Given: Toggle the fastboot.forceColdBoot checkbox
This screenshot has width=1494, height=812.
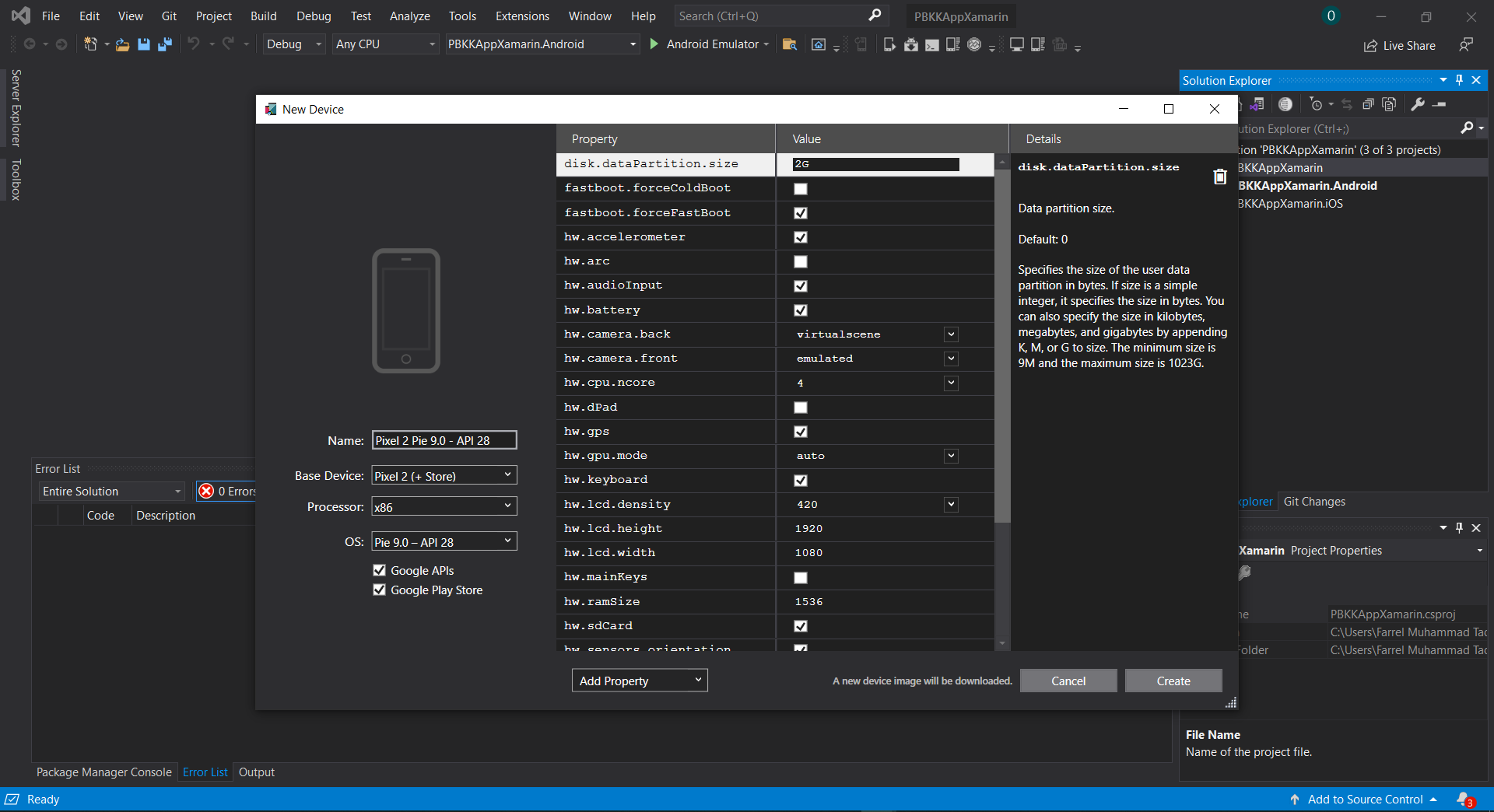Looking at the screenshot, I should point(801,189).
